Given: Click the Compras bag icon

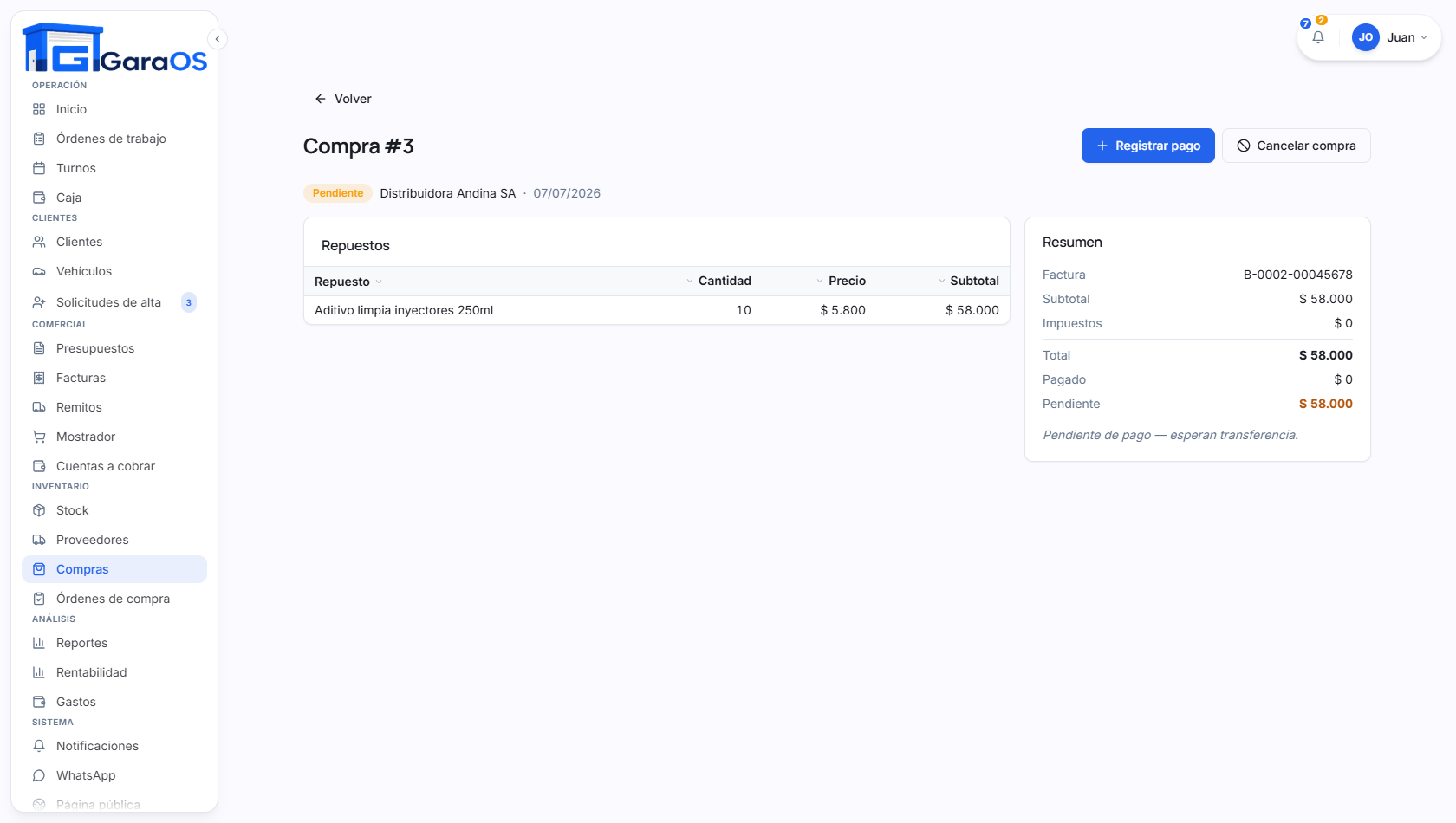Looking at the screenshot, I should click(39, 569).
